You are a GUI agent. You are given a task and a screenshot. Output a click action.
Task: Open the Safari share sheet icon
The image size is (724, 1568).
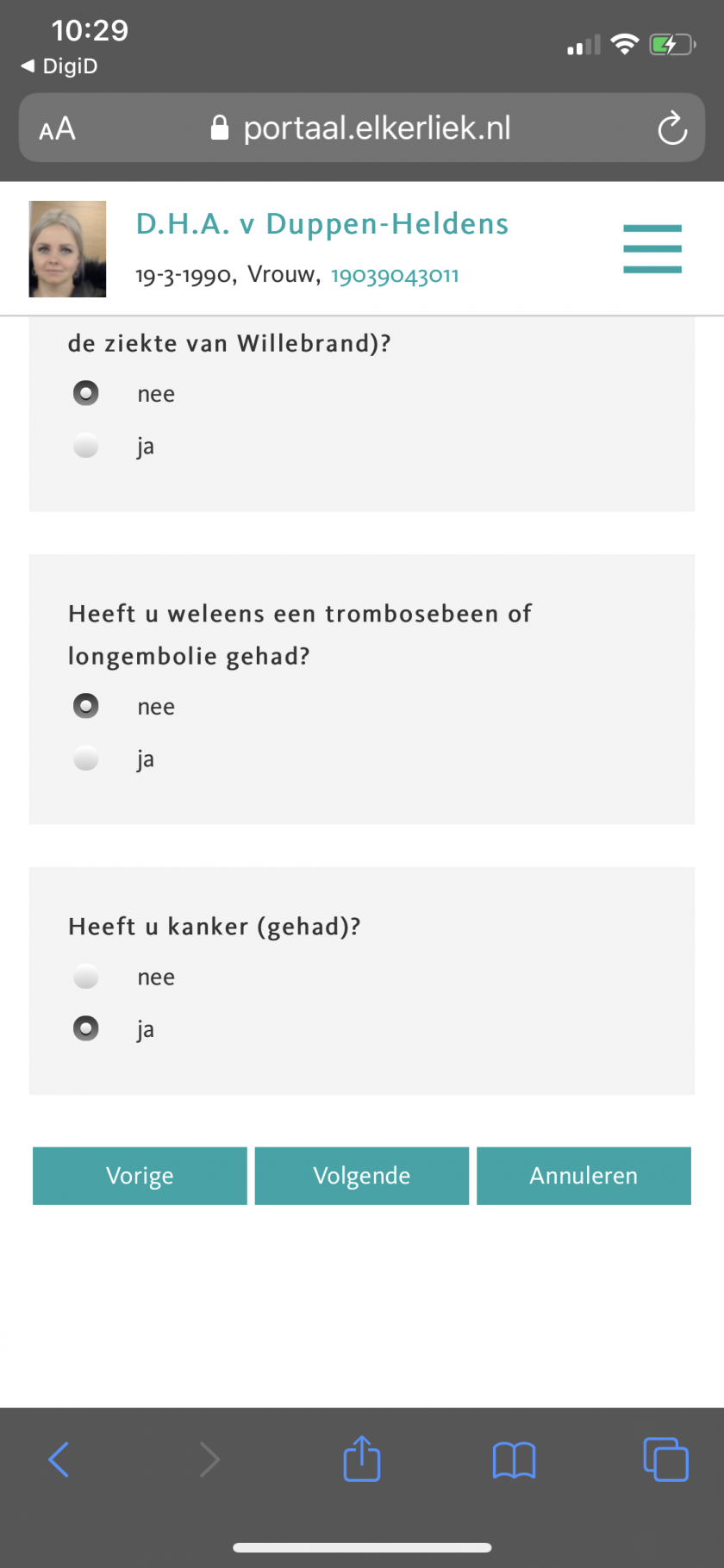tap(362, 1459)
